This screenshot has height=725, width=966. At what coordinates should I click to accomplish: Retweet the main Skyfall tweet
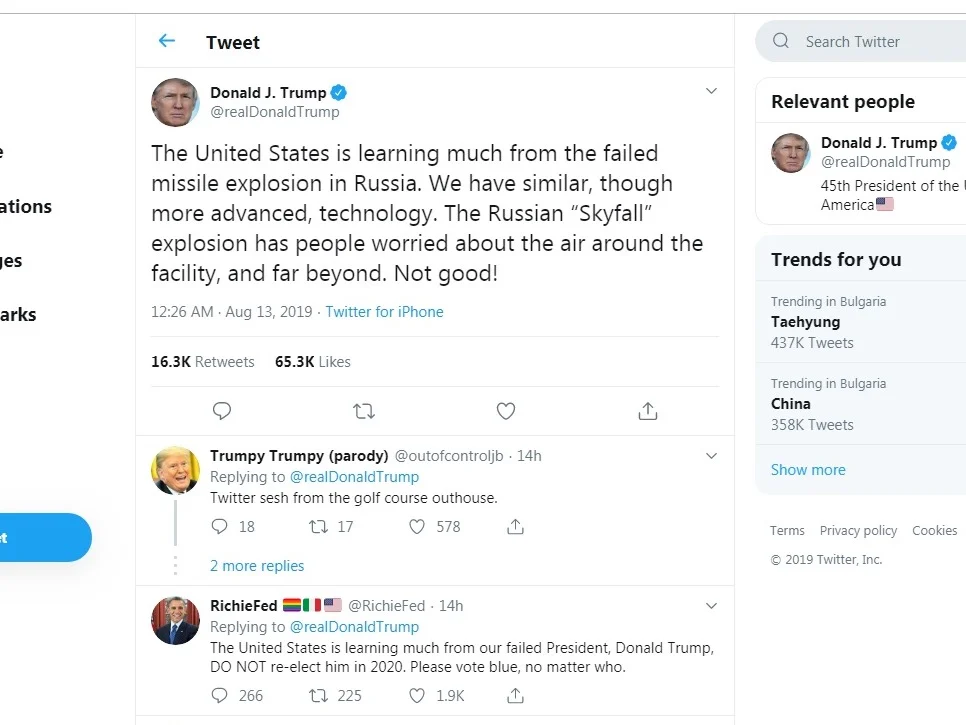tap(364, 411)
